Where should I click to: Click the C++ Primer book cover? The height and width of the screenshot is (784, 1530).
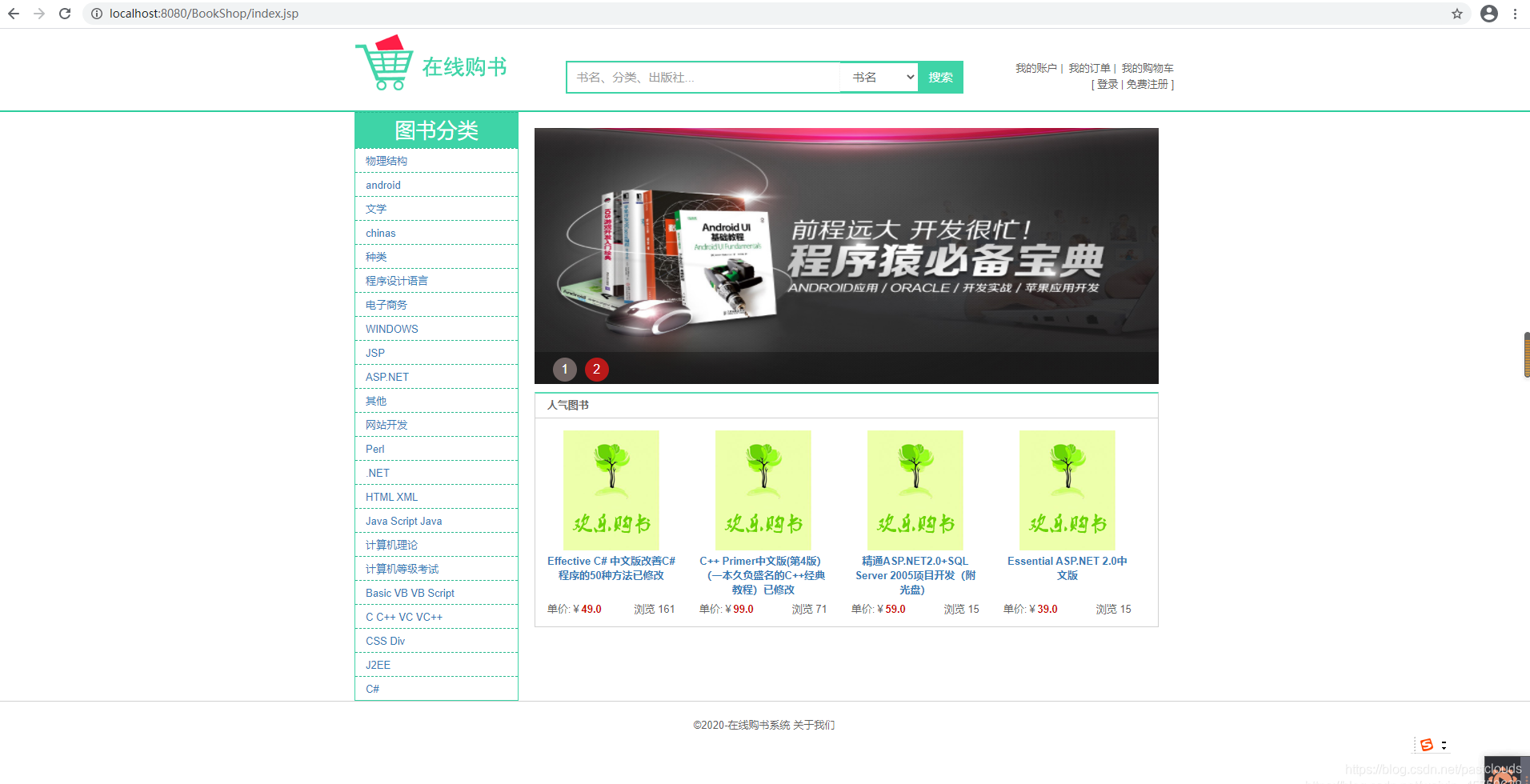tap(763, 490)
